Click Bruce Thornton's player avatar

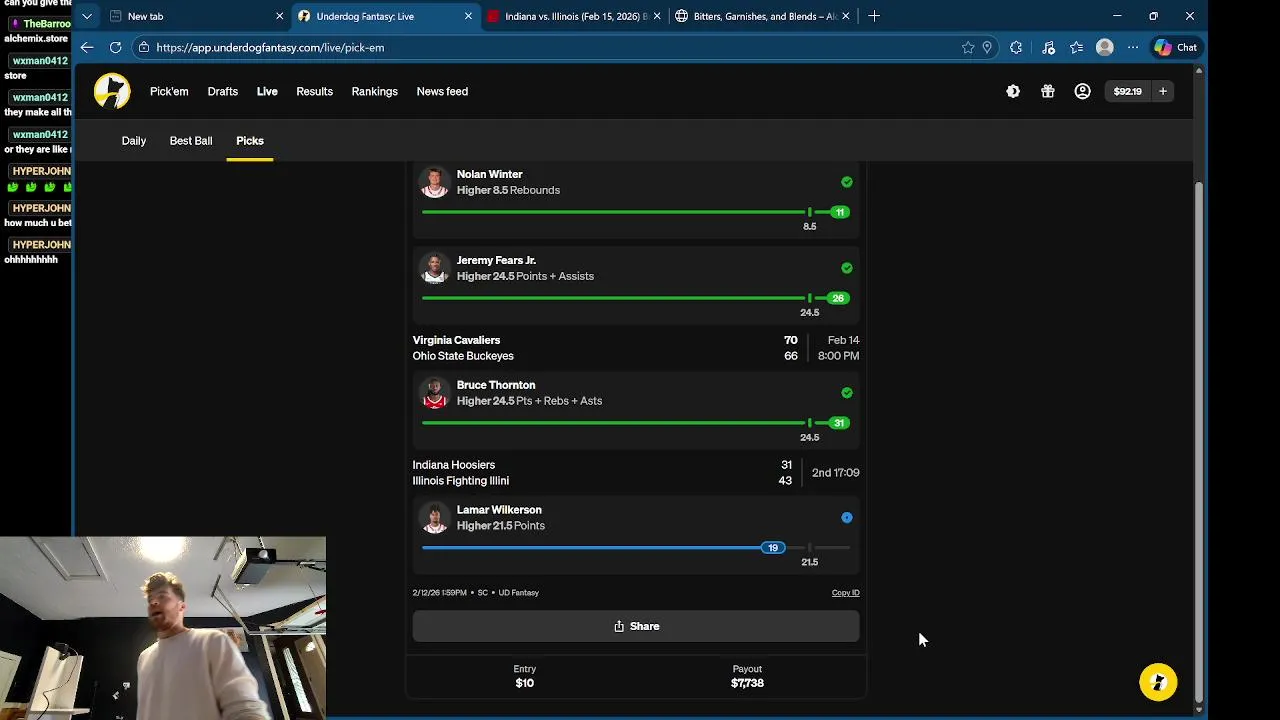point(434,394)
